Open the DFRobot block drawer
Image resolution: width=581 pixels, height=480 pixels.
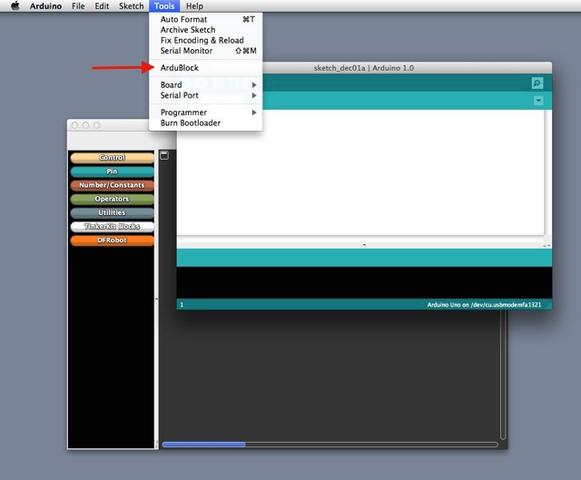(x=112, y=240)
